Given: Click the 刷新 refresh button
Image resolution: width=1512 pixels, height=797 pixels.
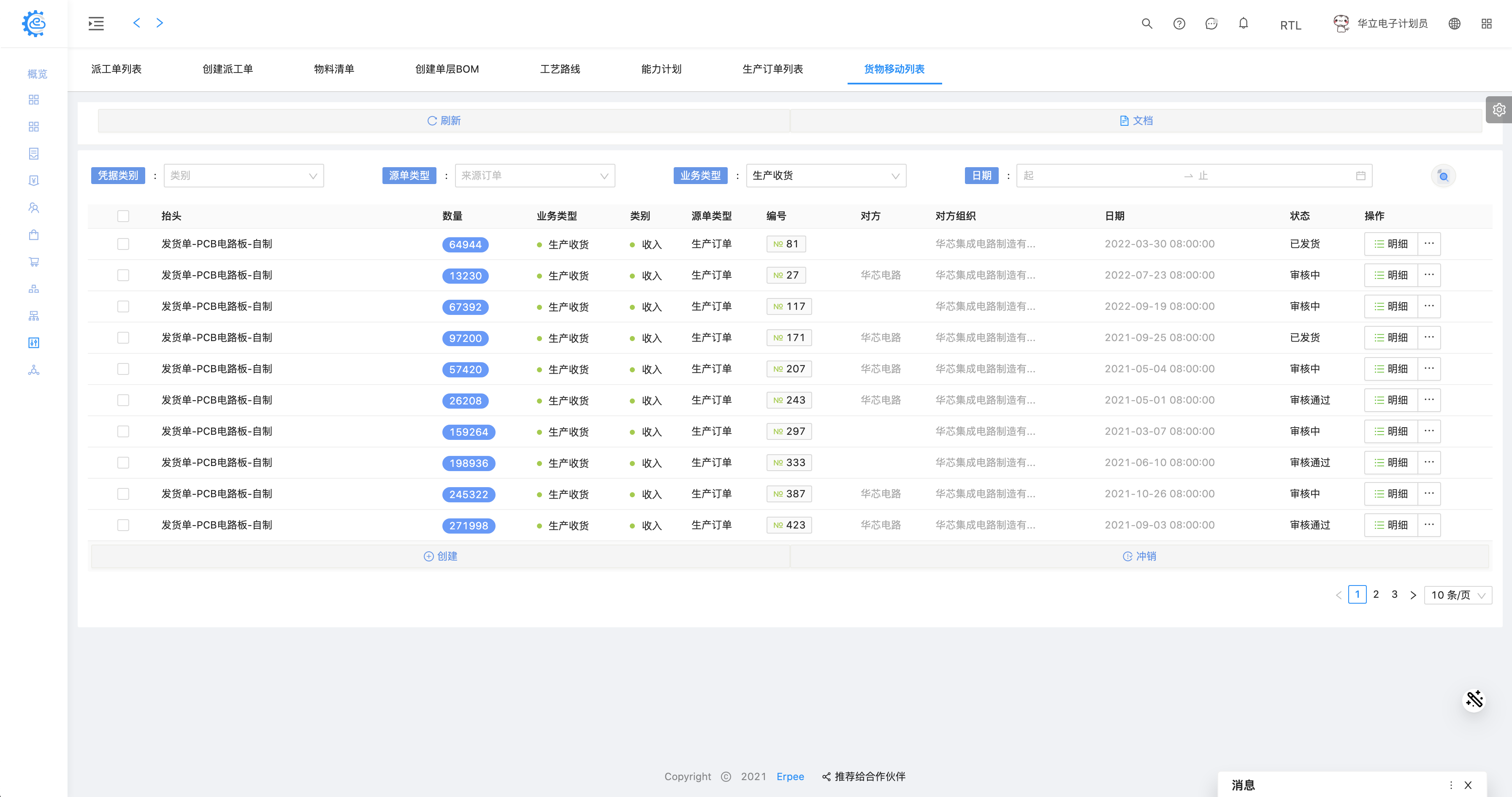Looking at the screenshot, I should [444, 120].
